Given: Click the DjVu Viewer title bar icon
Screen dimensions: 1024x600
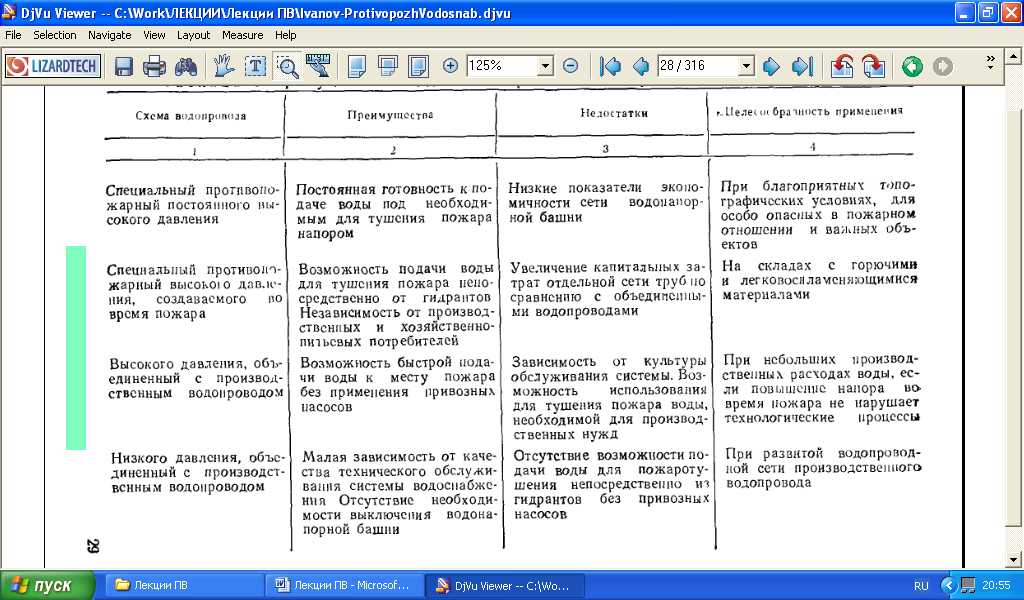Looking at the screenshot, I should pyautogui.click(x=9, y=12).
